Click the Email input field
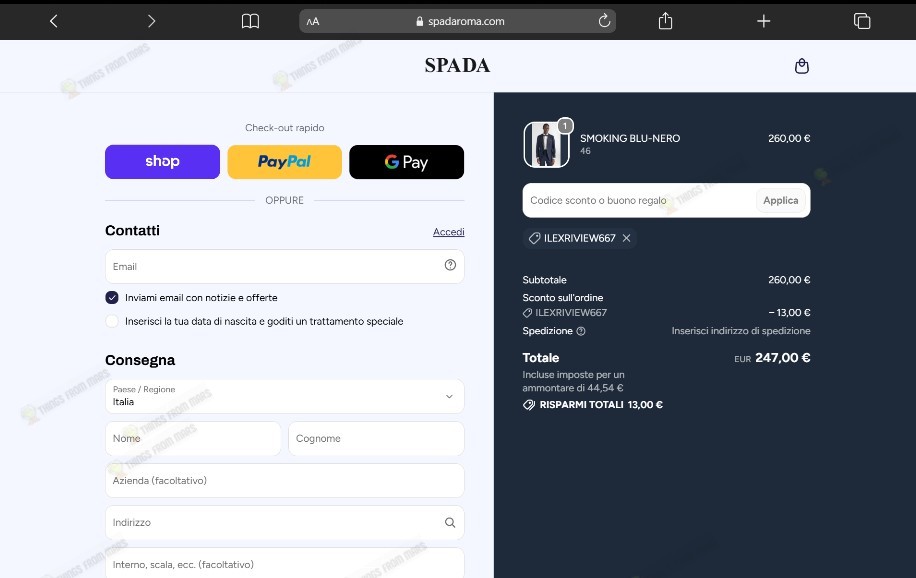The width and height of the screenshot is (916, 578). [284, 266]
